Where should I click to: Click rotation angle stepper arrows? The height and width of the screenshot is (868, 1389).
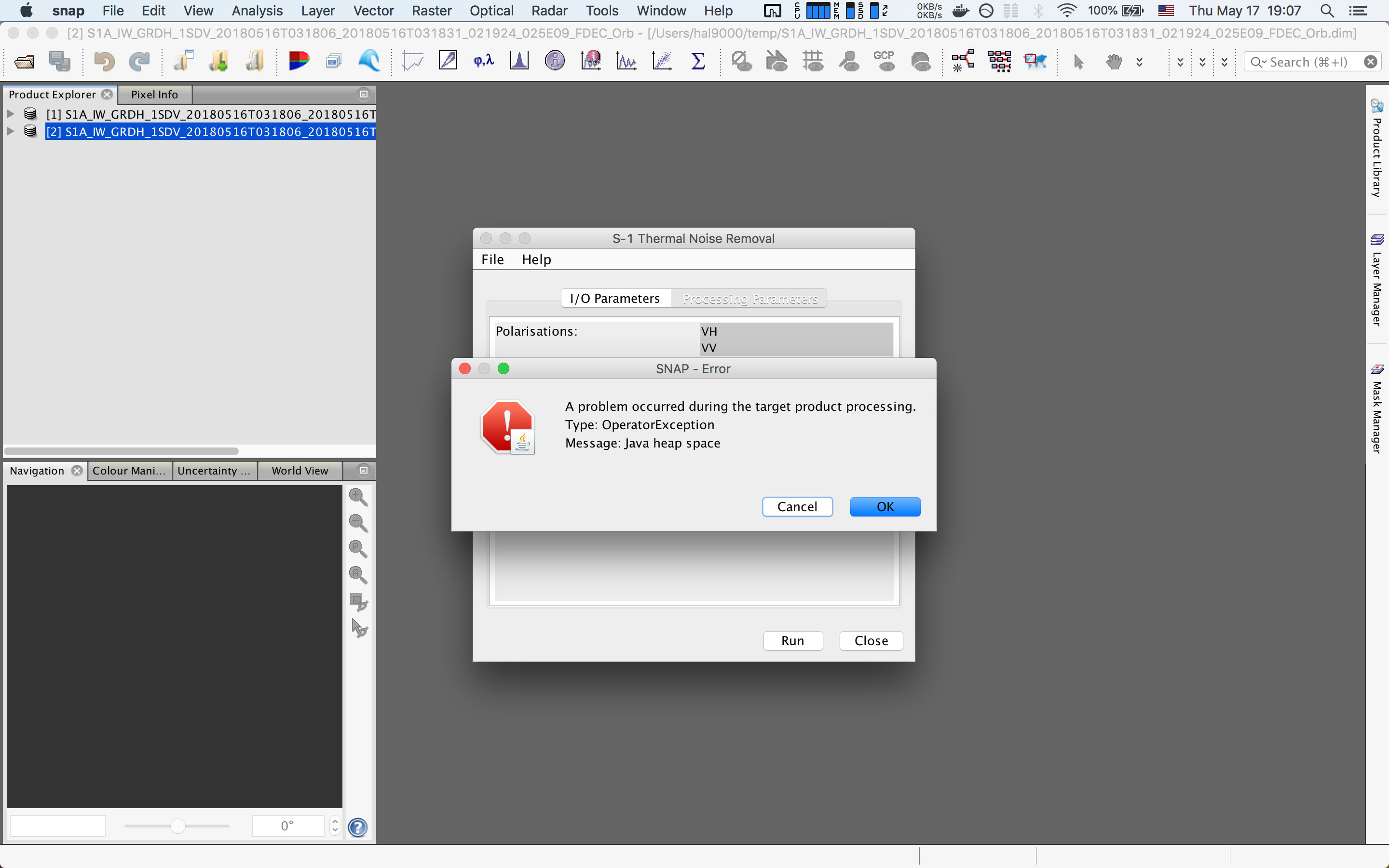coord(335,826)
